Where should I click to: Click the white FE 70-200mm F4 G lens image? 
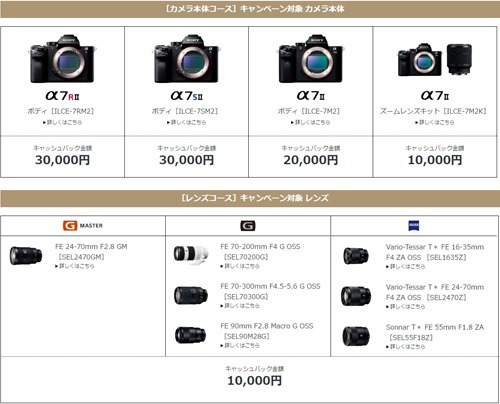pyautogui.click(x=191, y=255)
